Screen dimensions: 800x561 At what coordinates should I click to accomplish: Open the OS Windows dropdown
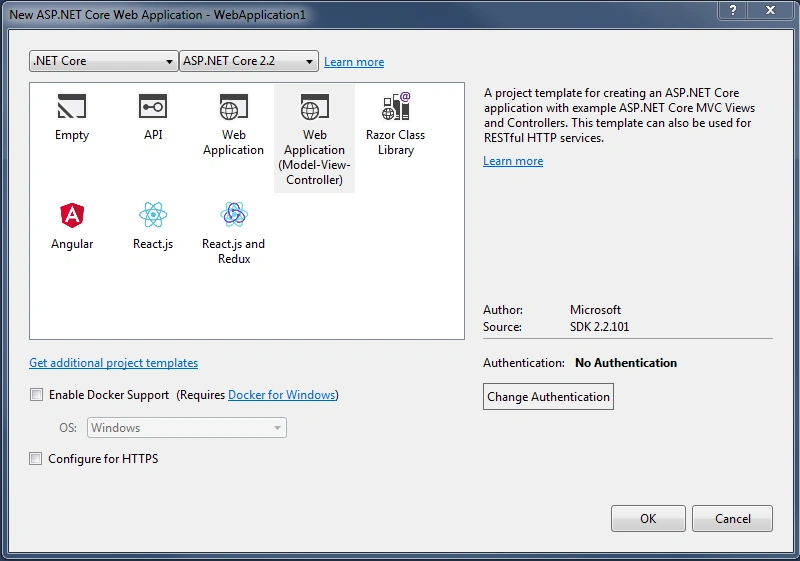[x=187, y=427]
